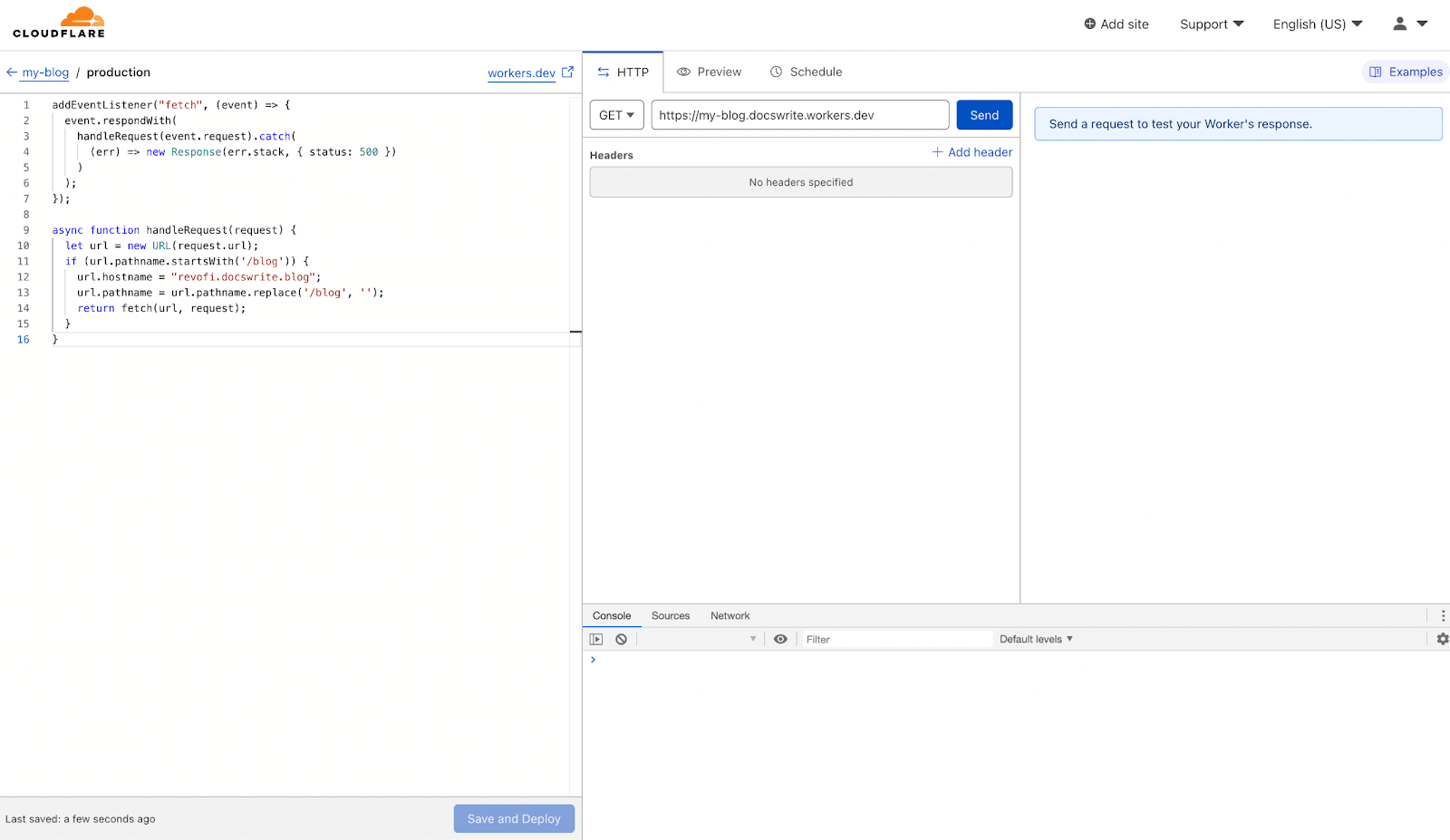
Task: Select the Console devtools tab
Action: 612,615
